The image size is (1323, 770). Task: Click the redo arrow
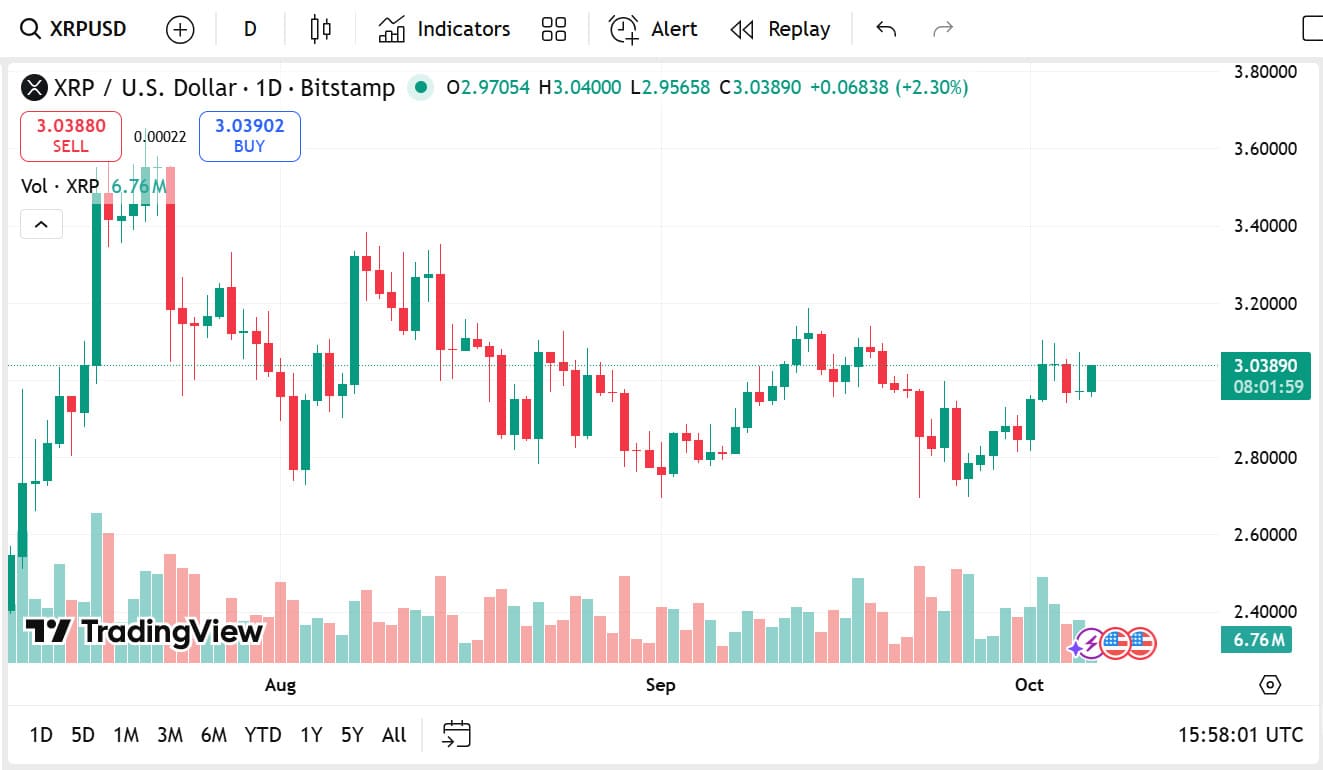942,29
